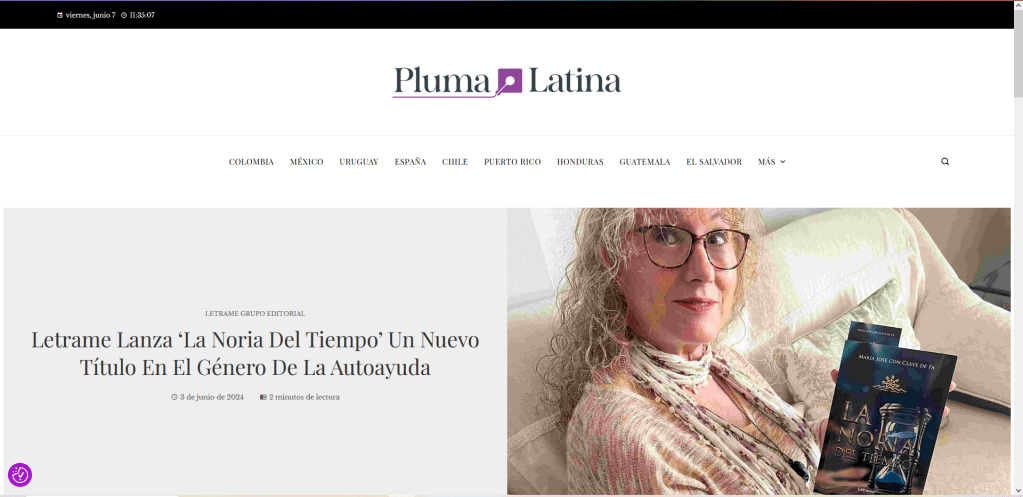Open the EL SALVADOR section
Viewport: 1023px width, 497px height.
pos(714,162)
